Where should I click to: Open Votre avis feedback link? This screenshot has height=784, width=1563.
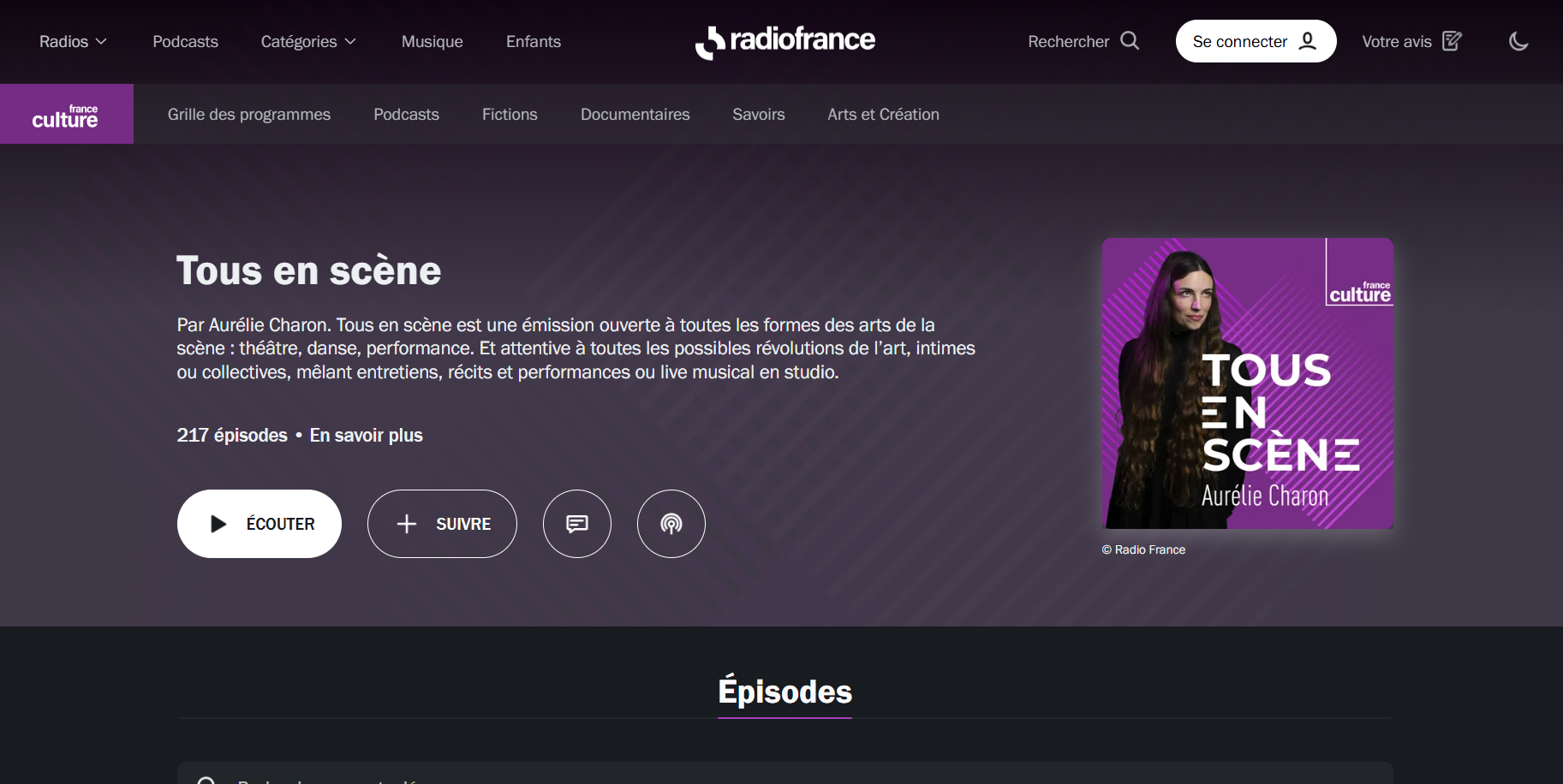1412,41
